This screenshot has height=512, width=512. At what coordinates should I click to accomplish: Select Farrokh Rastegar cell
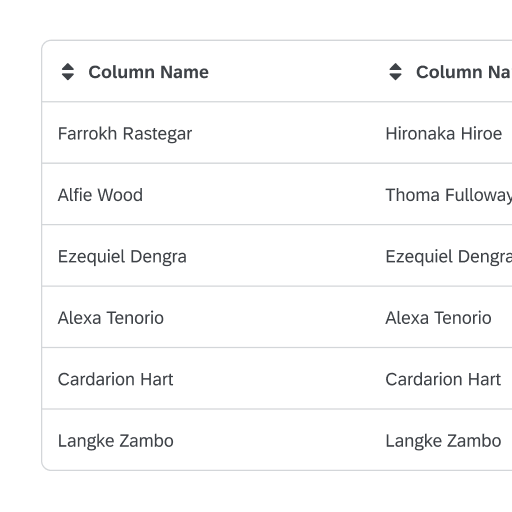tap(125, 134)
